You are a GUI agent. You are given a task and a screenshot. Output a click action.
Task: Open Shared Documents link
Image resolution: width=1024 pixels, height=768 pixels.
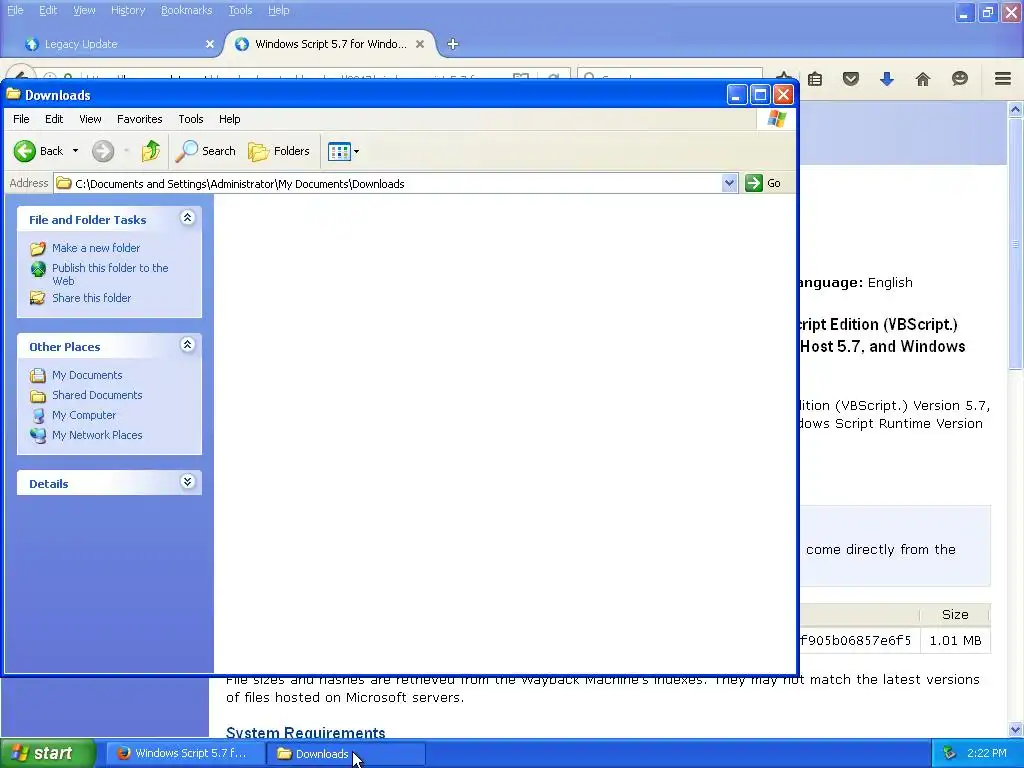[x=97, y=395]
